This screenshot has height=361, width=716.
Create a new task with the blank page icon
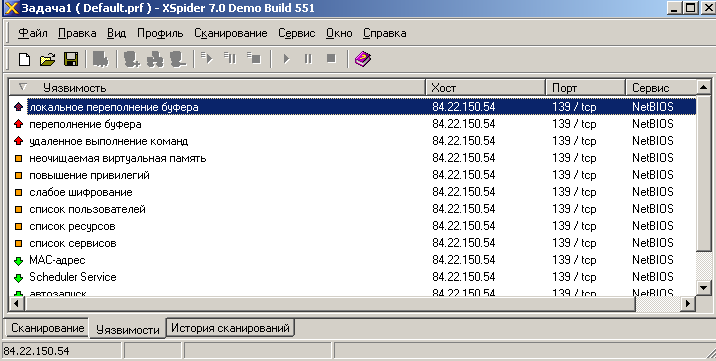pos(24,59)
